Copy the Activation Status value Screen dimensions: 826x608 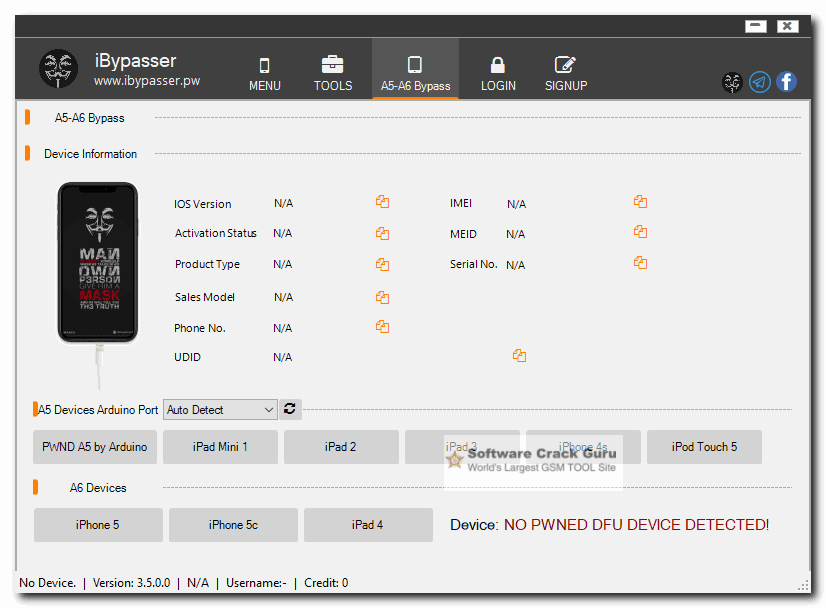[382, 233]
